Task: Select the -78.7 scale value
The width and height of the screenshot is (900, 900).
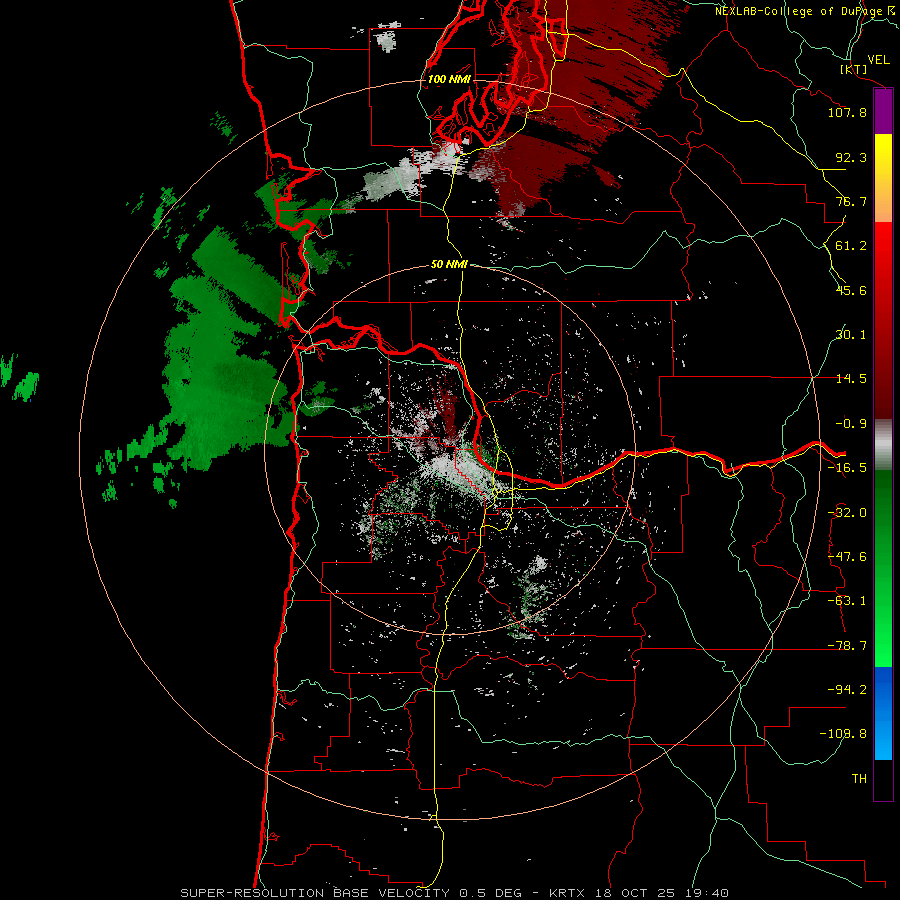Action: click(x=847, y=646)
